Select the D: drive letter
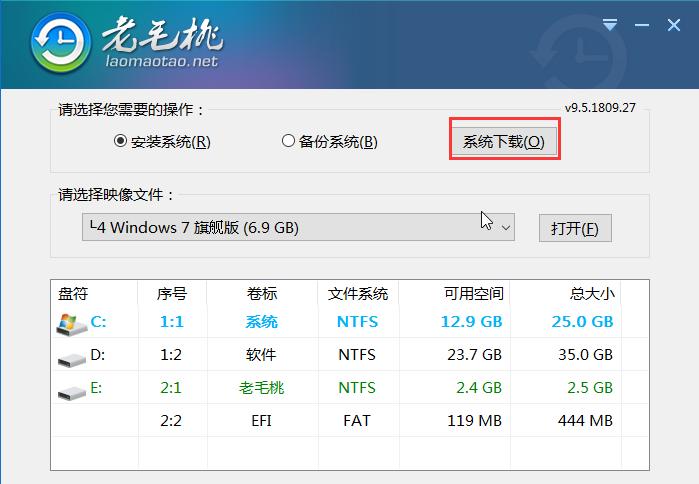The image size is (699, 484). coord(98,354)
